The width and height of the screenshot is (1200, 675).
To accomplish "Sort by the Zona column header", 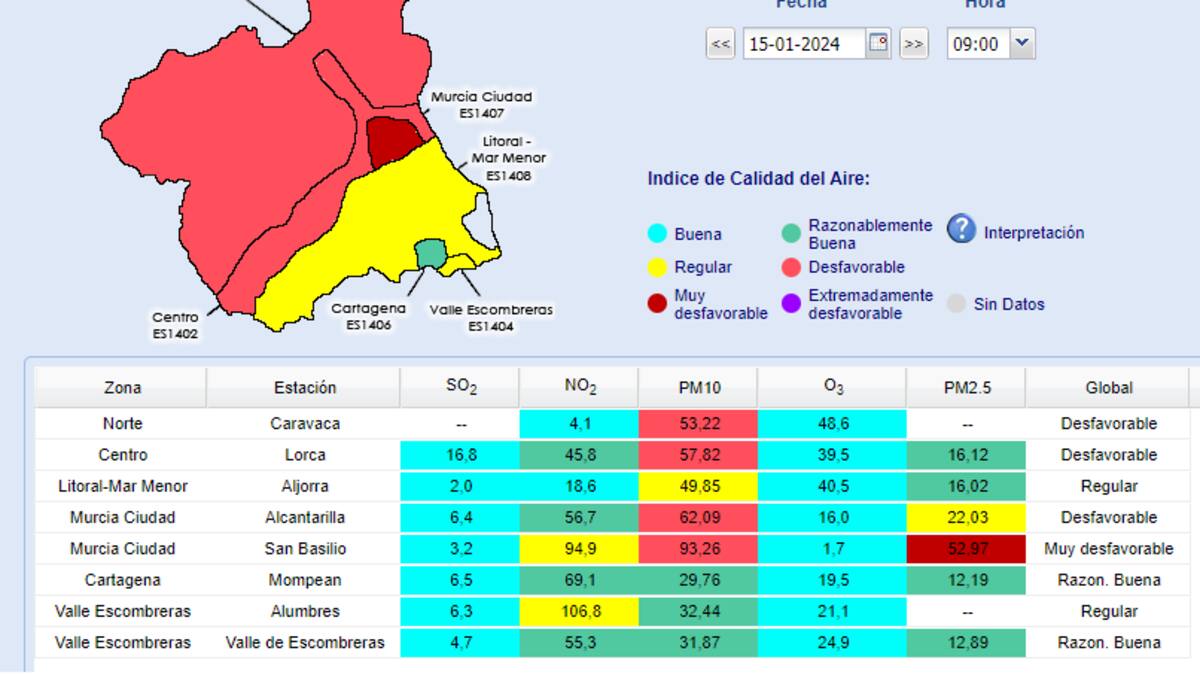I will (122, 388).
